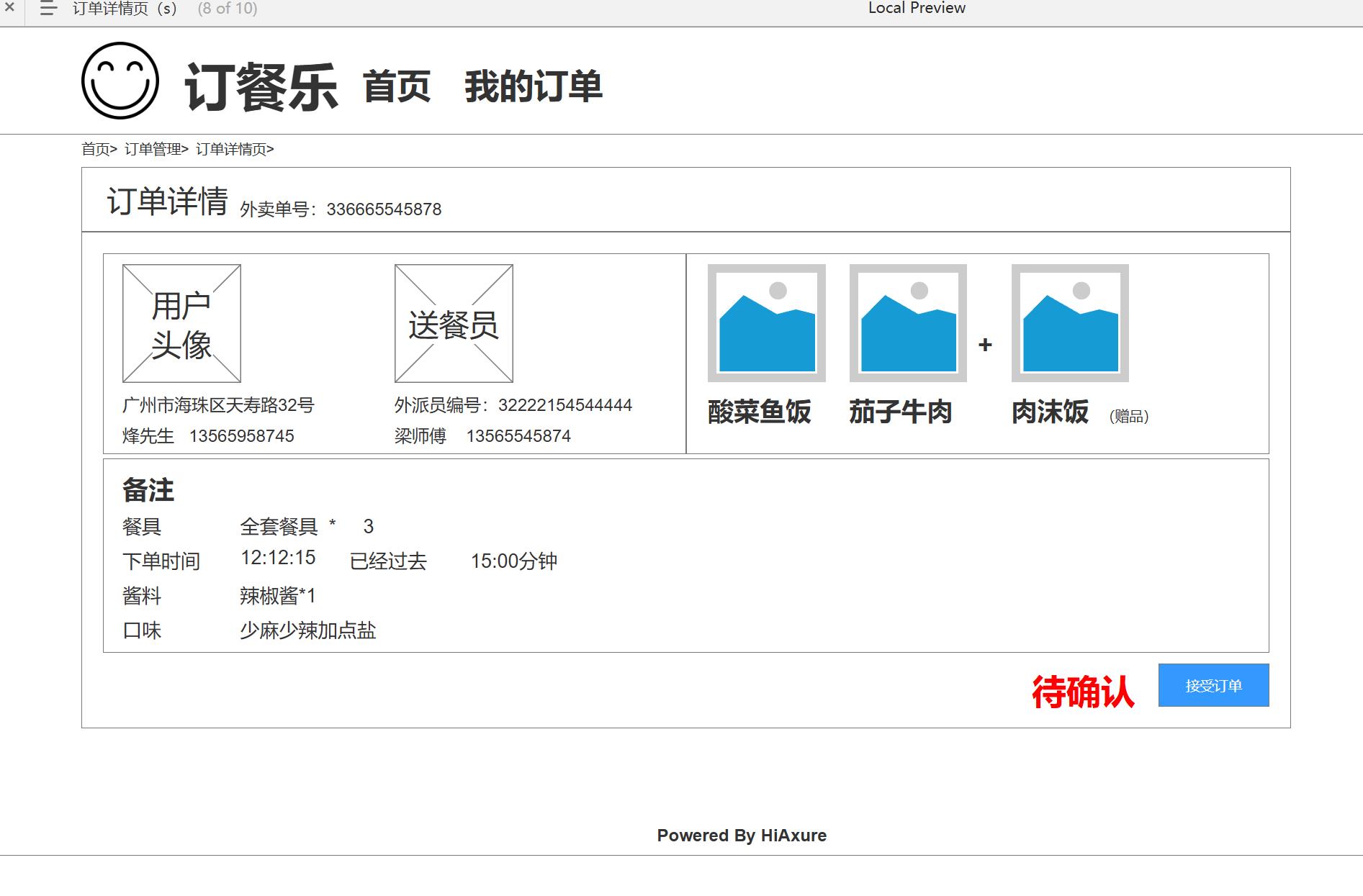
Task: Click the 用户头像 avatar placeholder
Action: pos(181,323)
